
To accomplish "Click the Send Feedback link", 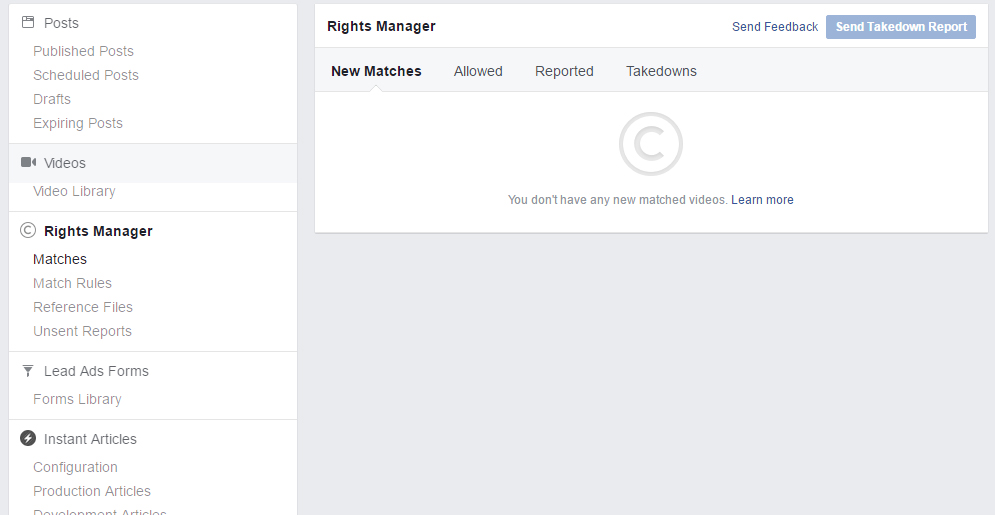I will [775, 27].
